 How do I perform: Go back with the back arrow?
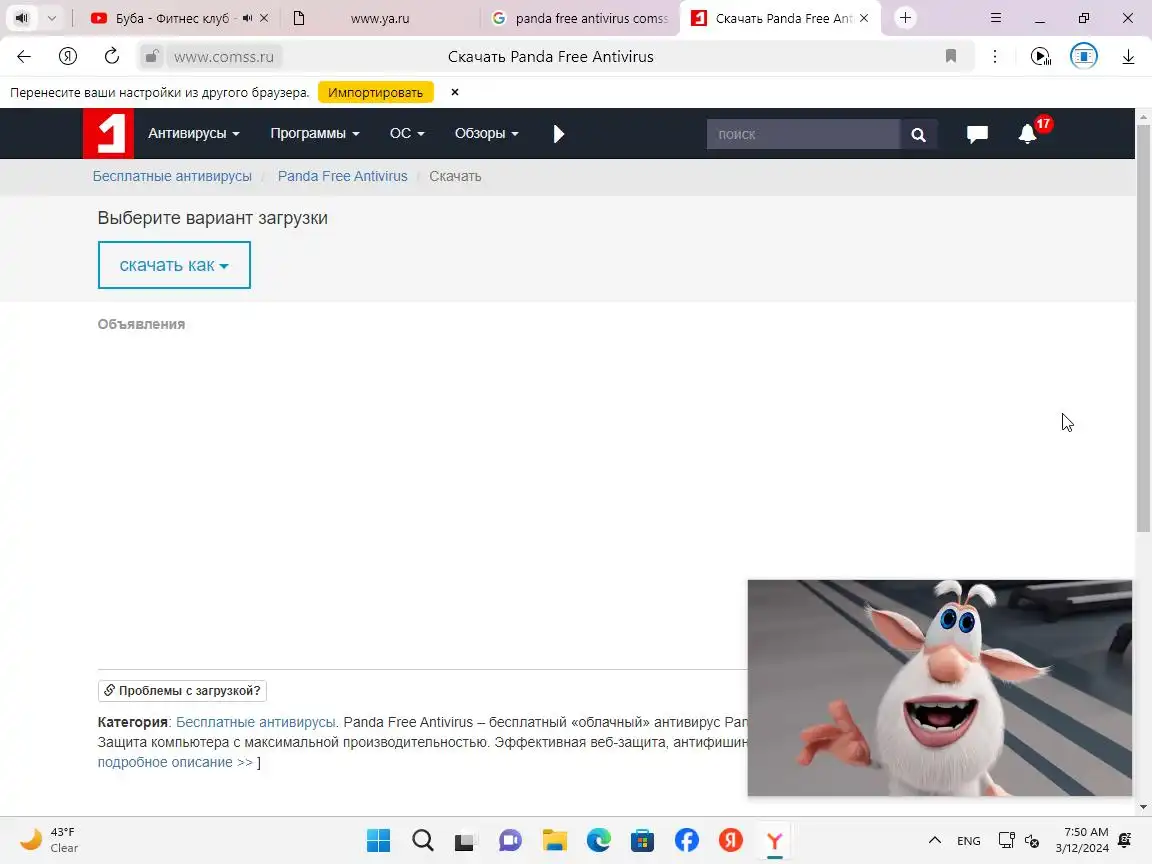tap(24, 57)
